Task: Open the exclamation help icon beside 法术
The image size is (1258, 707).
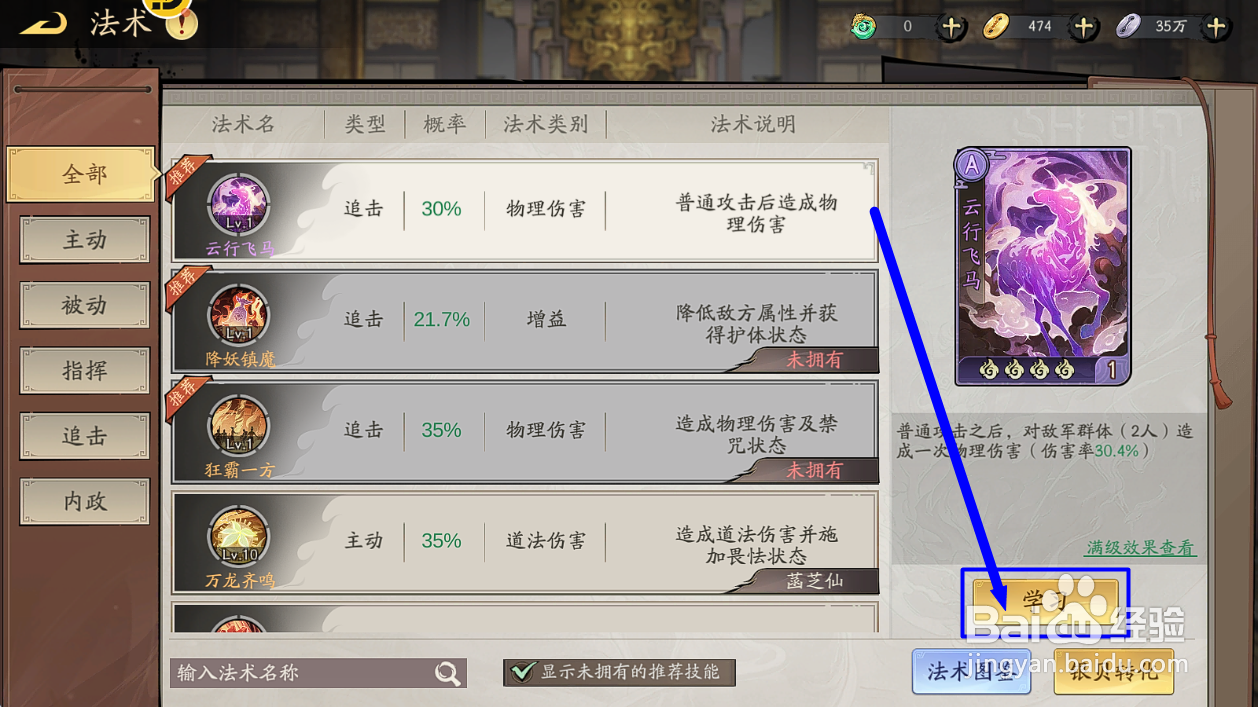Action: point(180,21)
